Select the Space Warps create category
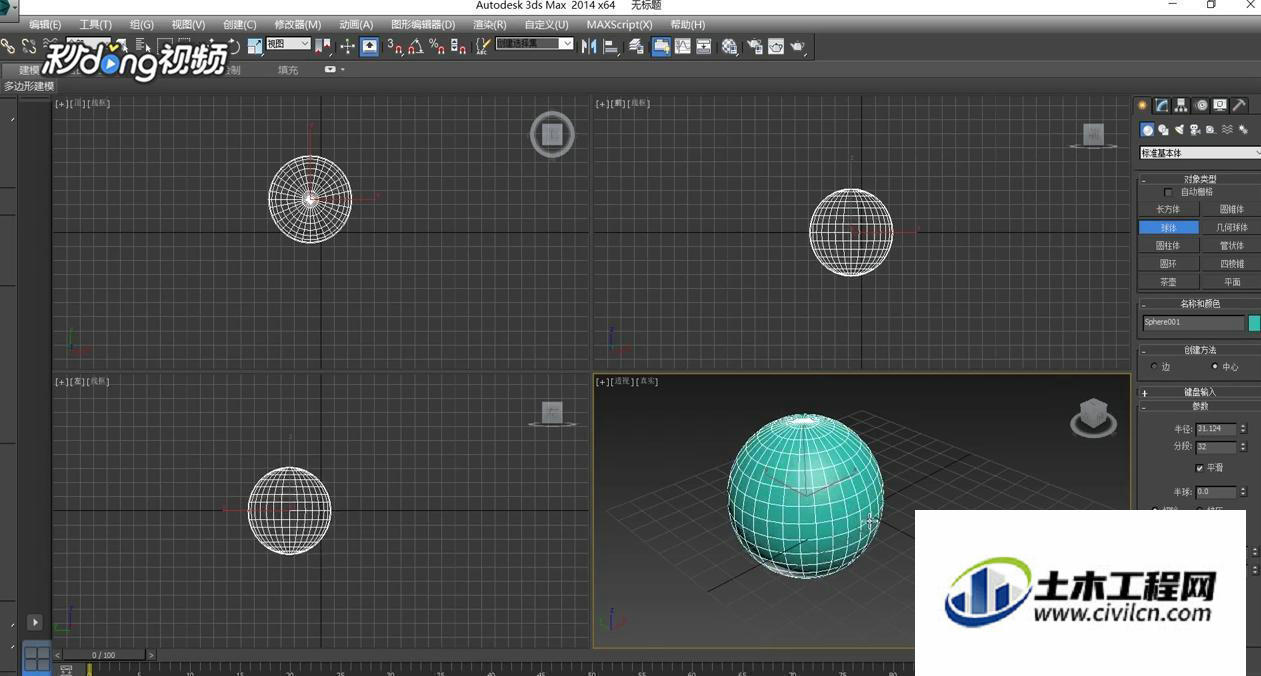Viewport: 1261px width, 676px height. click(x=1227, y=130)
